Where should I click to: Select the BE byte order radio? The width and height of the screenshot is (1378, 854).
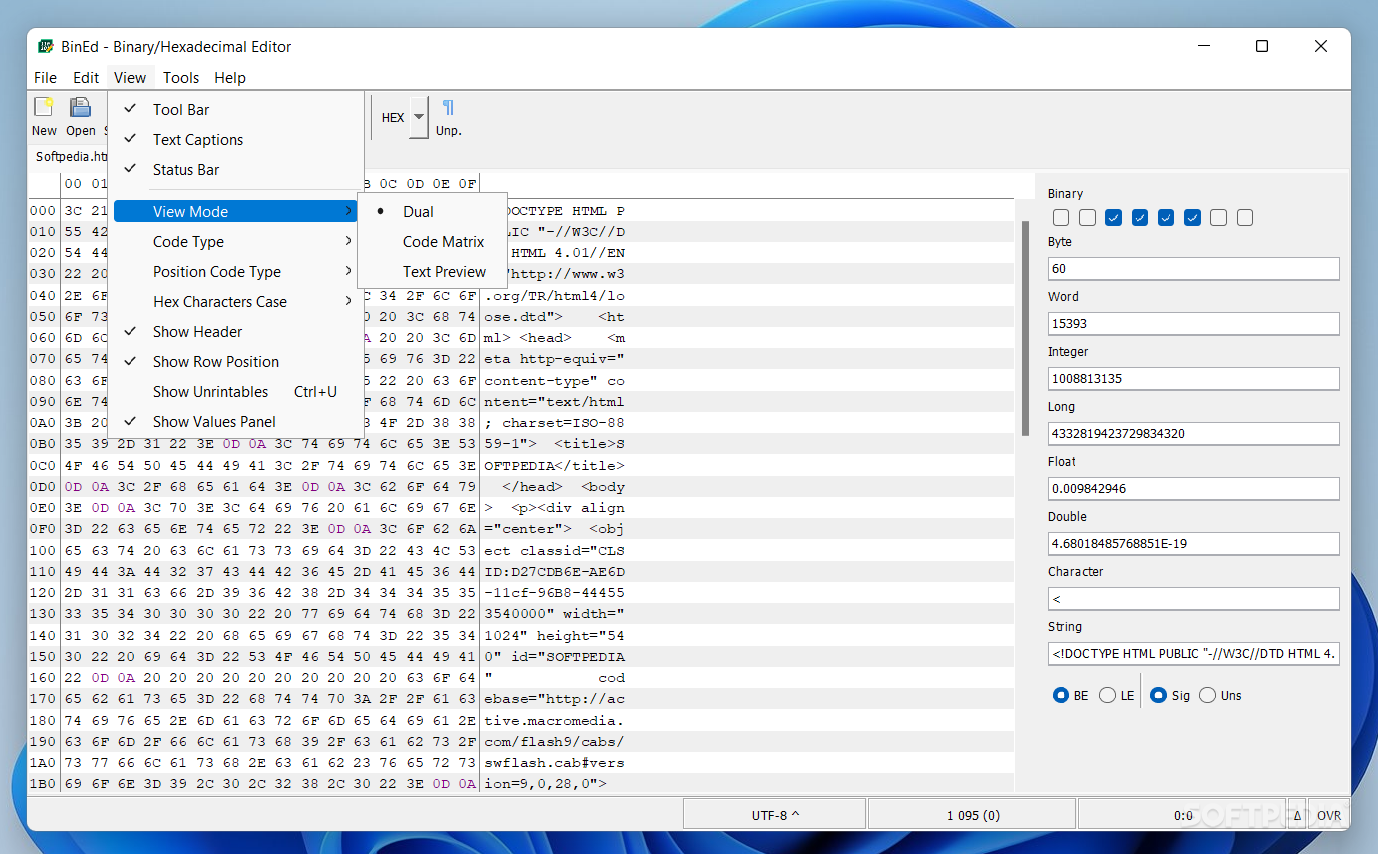click(x=1061, y=695)
